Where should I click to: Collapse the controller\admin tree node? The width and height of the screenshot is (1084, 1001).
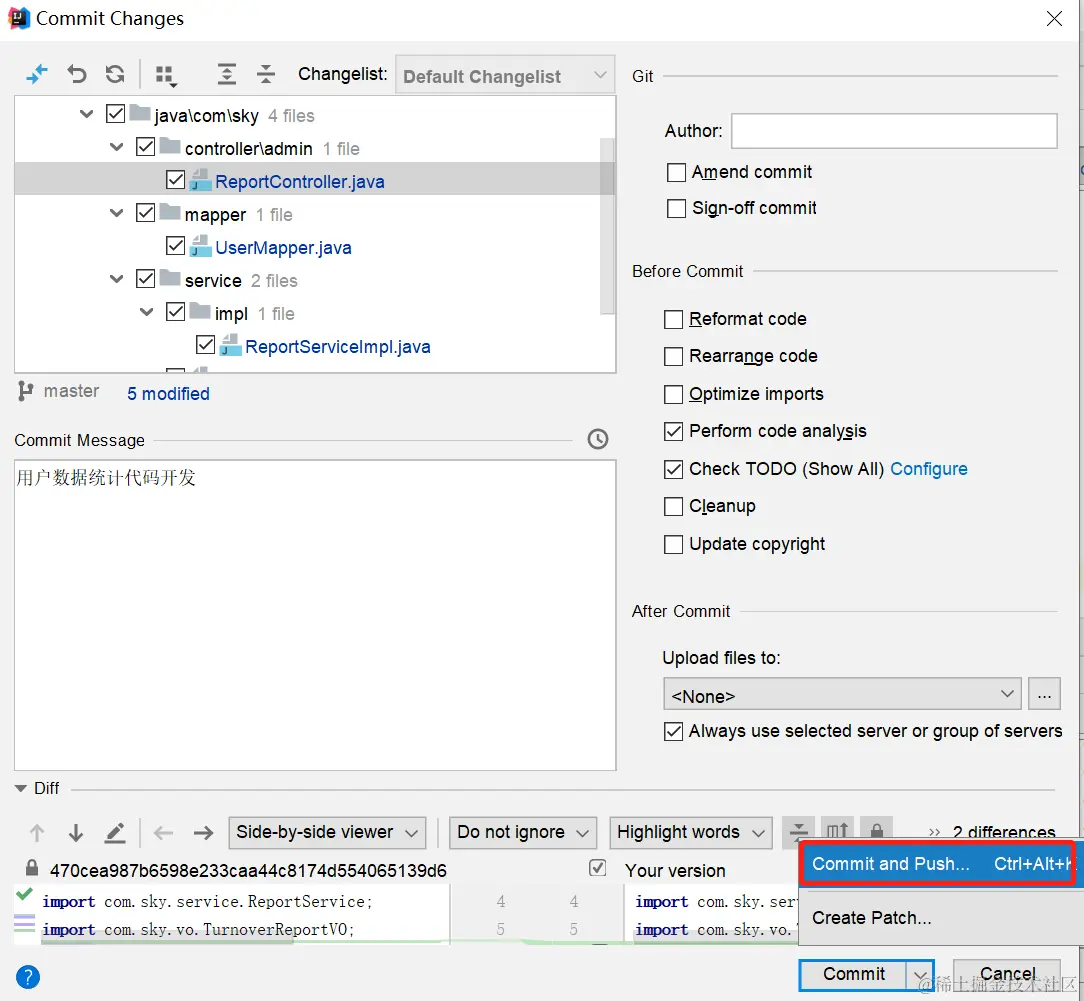[116, 147]
